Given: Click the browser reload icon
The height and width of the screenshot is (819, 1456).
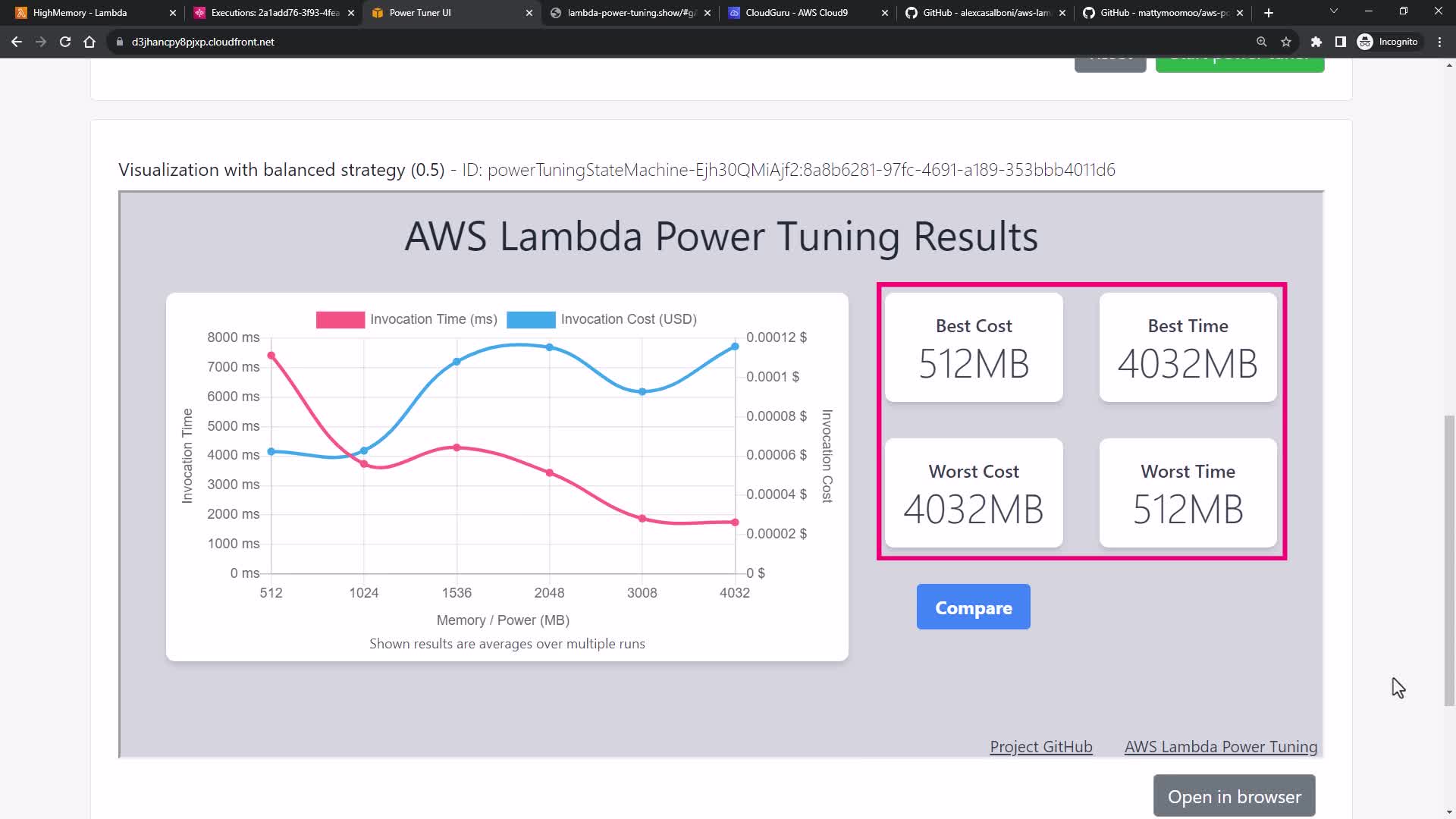Looking at the screenshot, I should coord(65,42).
